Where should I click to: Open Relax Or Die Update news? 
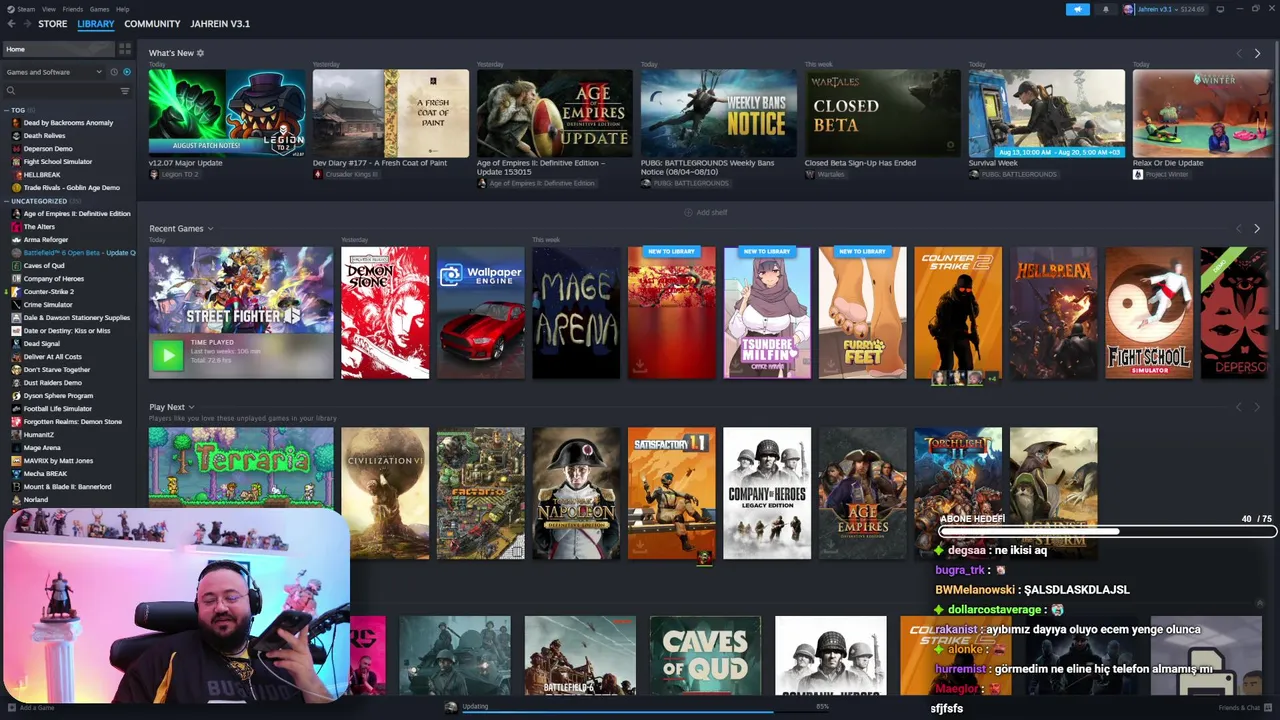pos(1203,113)
